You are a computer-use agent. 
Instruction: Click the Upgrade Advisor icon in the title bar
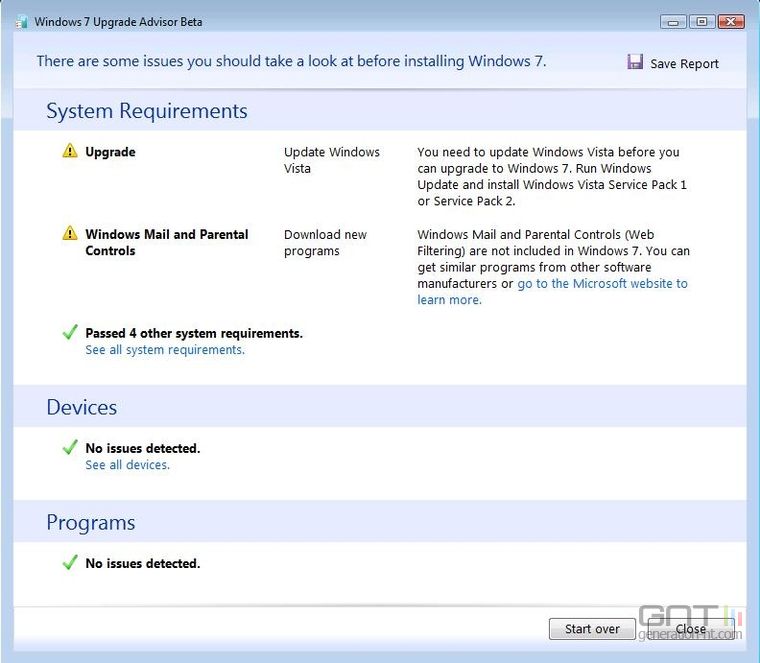(x=21, y=22)
